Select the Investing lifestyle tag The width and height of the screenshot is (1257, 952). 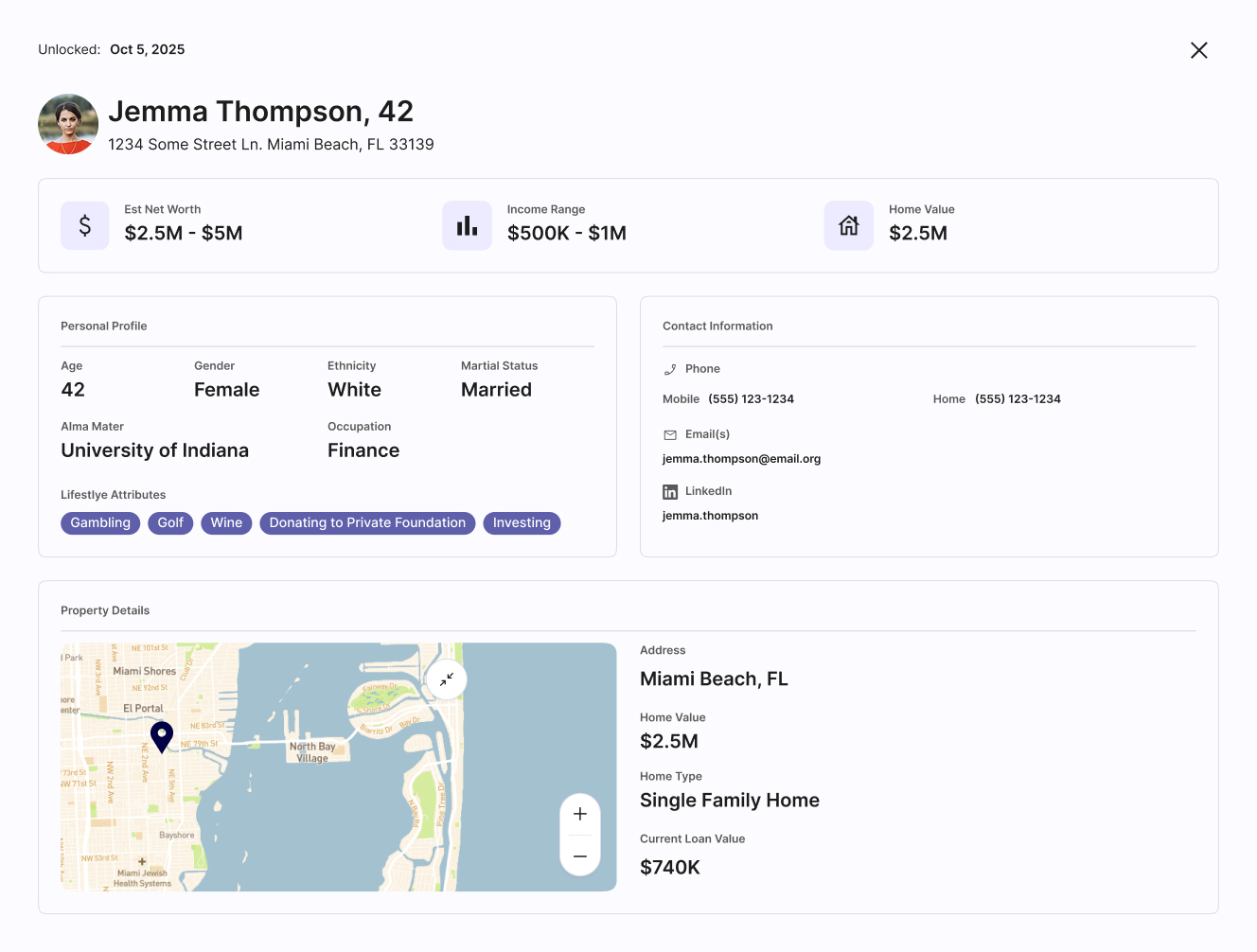coord(522,523)
